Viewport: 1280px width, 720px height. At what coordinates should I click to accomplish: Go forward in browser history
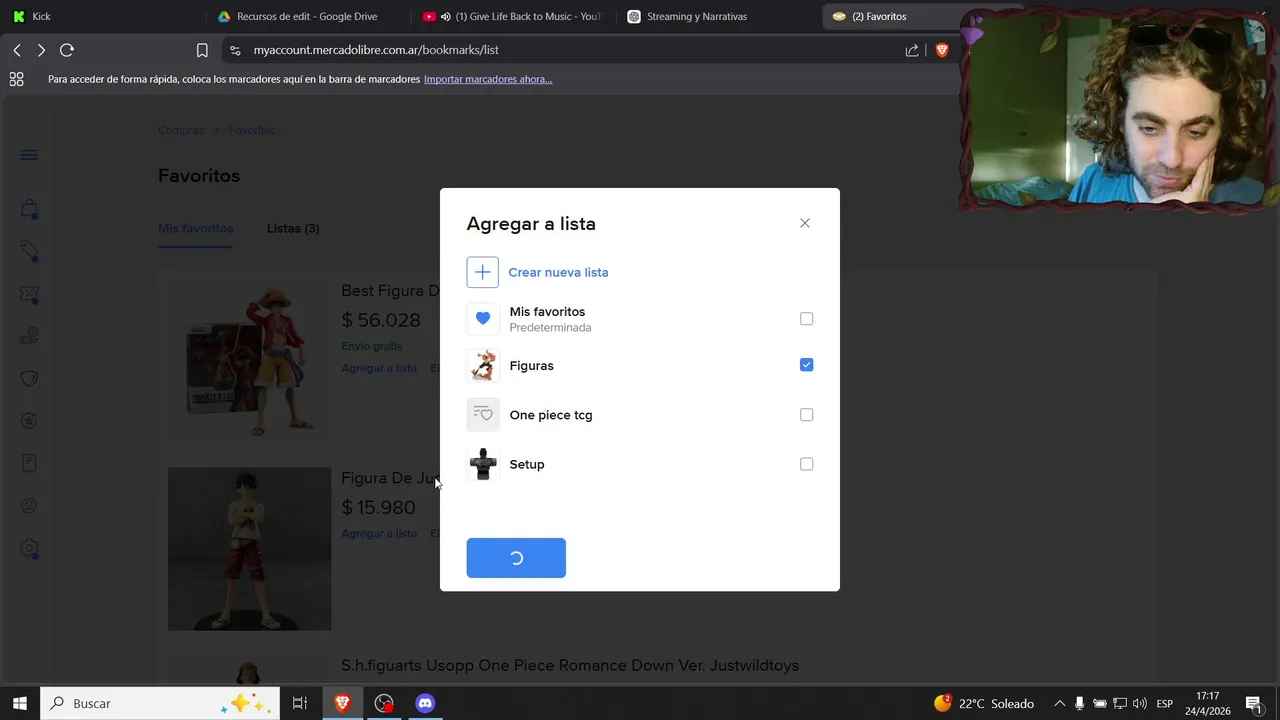tap(41, 50)
